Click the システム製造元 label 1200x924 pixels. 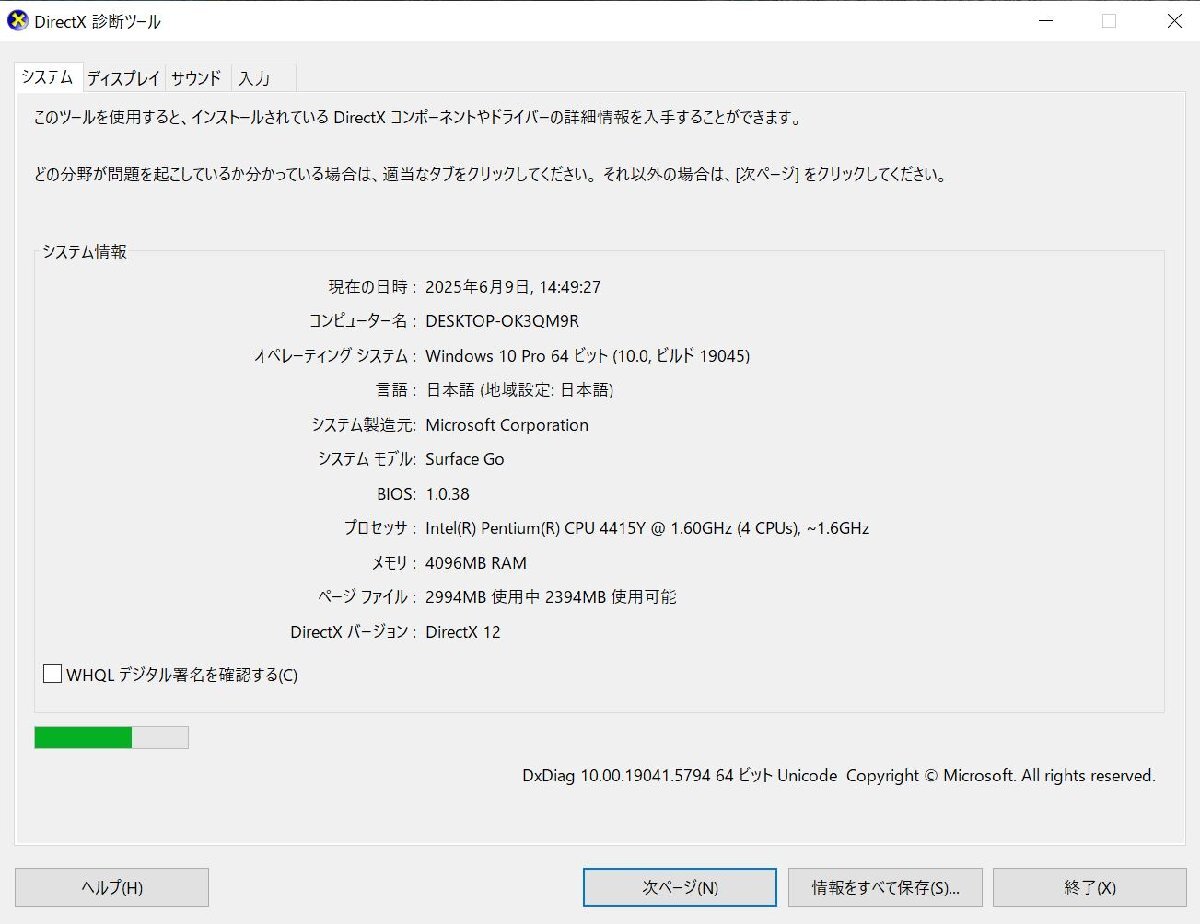(363, 425)
